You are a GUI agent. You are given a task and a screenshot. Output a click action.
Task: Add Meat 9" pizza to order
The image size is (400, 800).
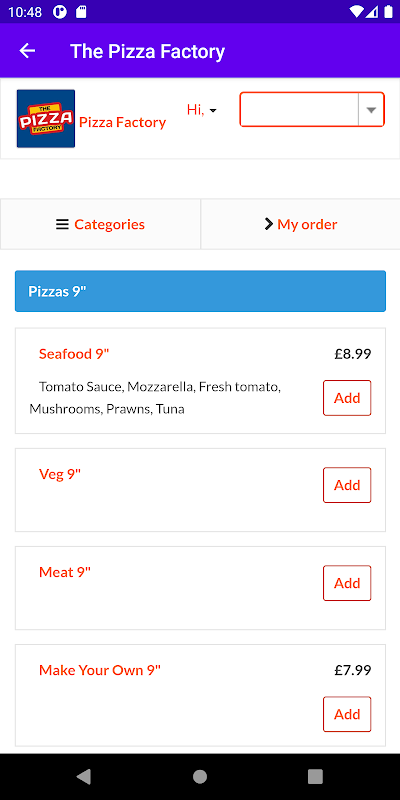347,583
